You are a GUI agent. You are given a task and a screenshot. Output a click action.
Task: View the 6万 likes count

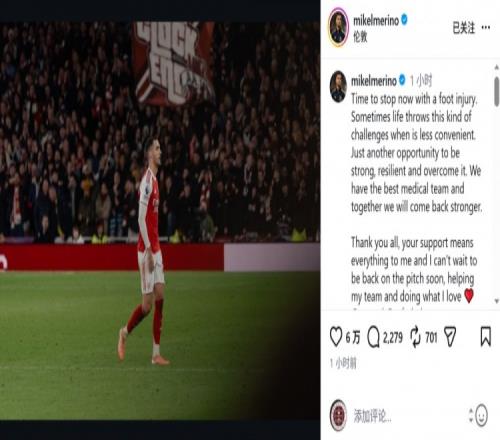point(353,337)
